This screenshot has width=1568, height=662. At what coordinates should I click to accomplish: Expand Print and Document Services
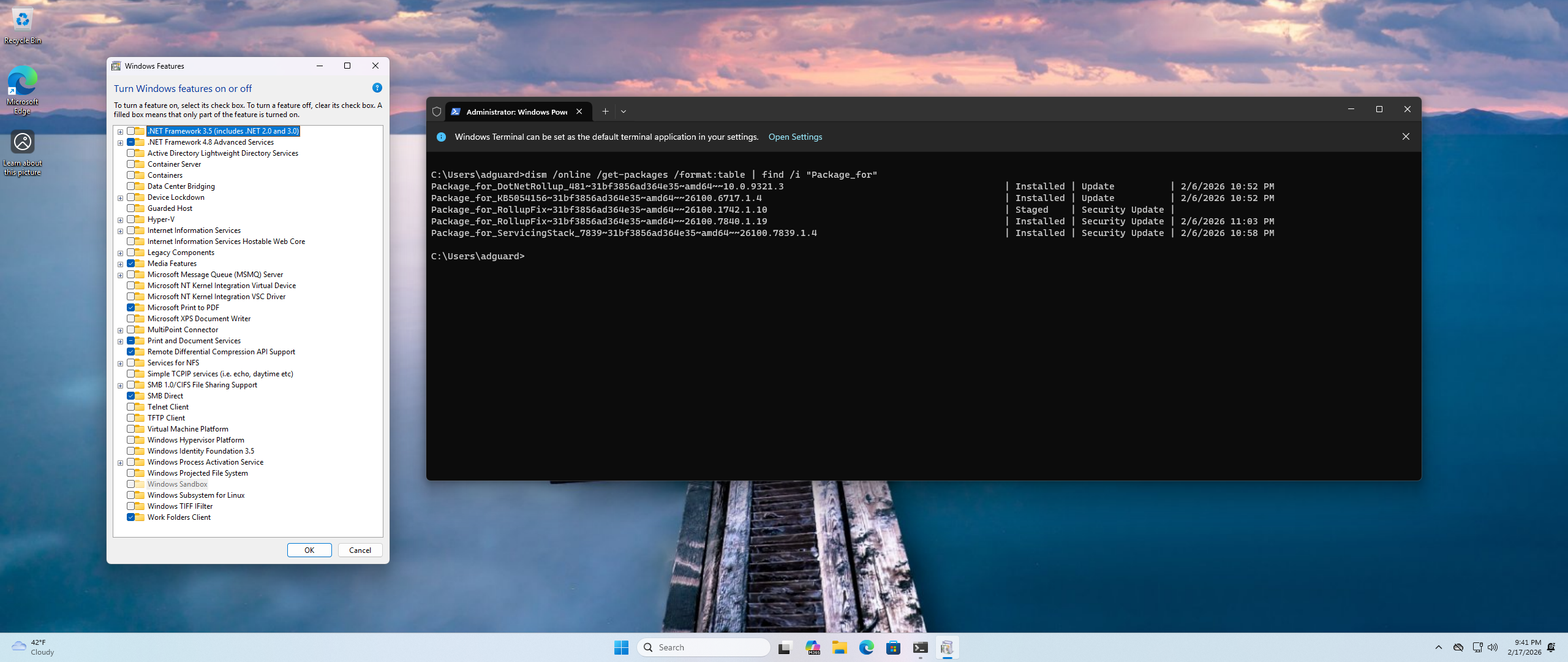121,341
